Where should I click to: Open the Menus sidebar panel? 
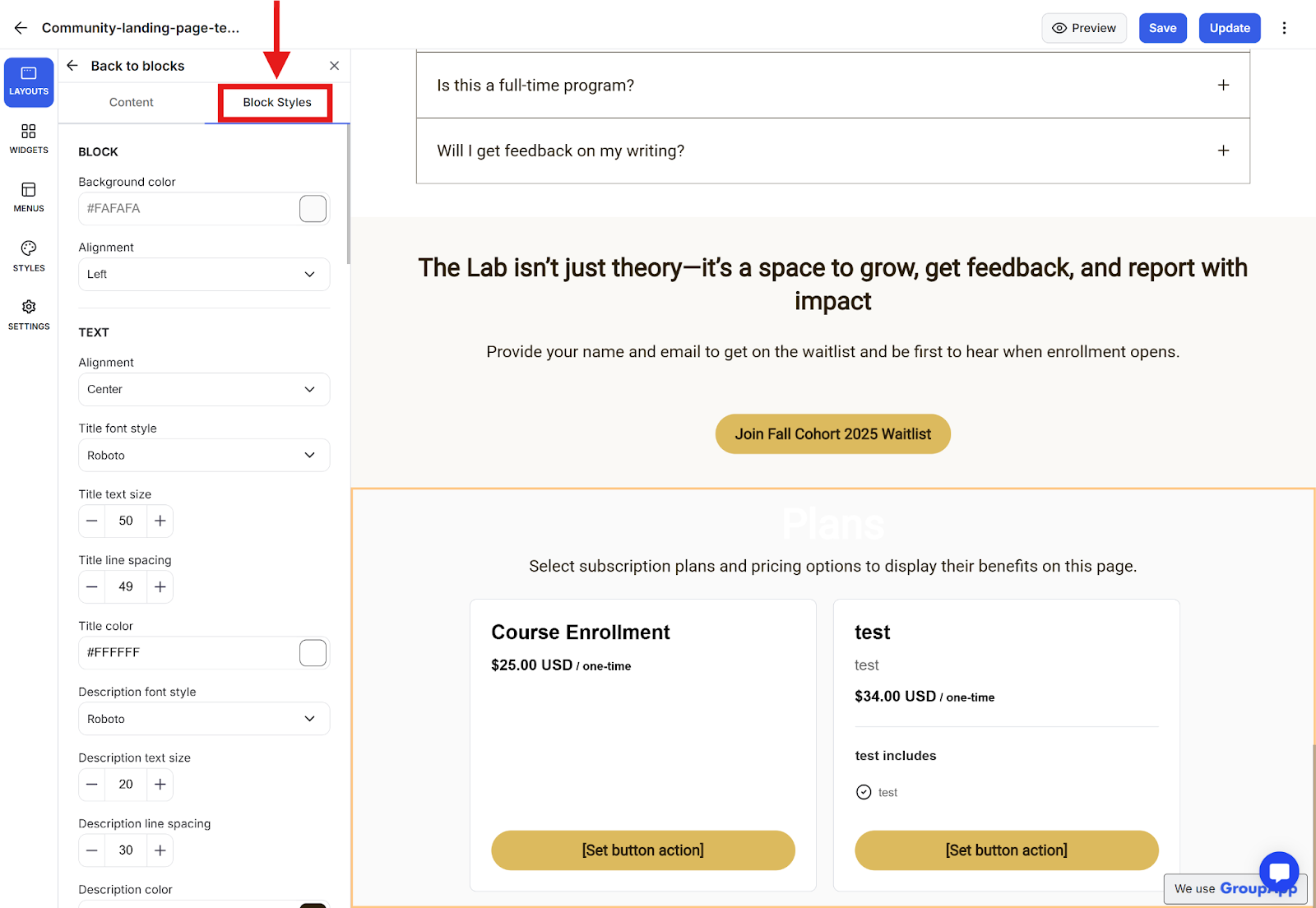click(29, 197)
